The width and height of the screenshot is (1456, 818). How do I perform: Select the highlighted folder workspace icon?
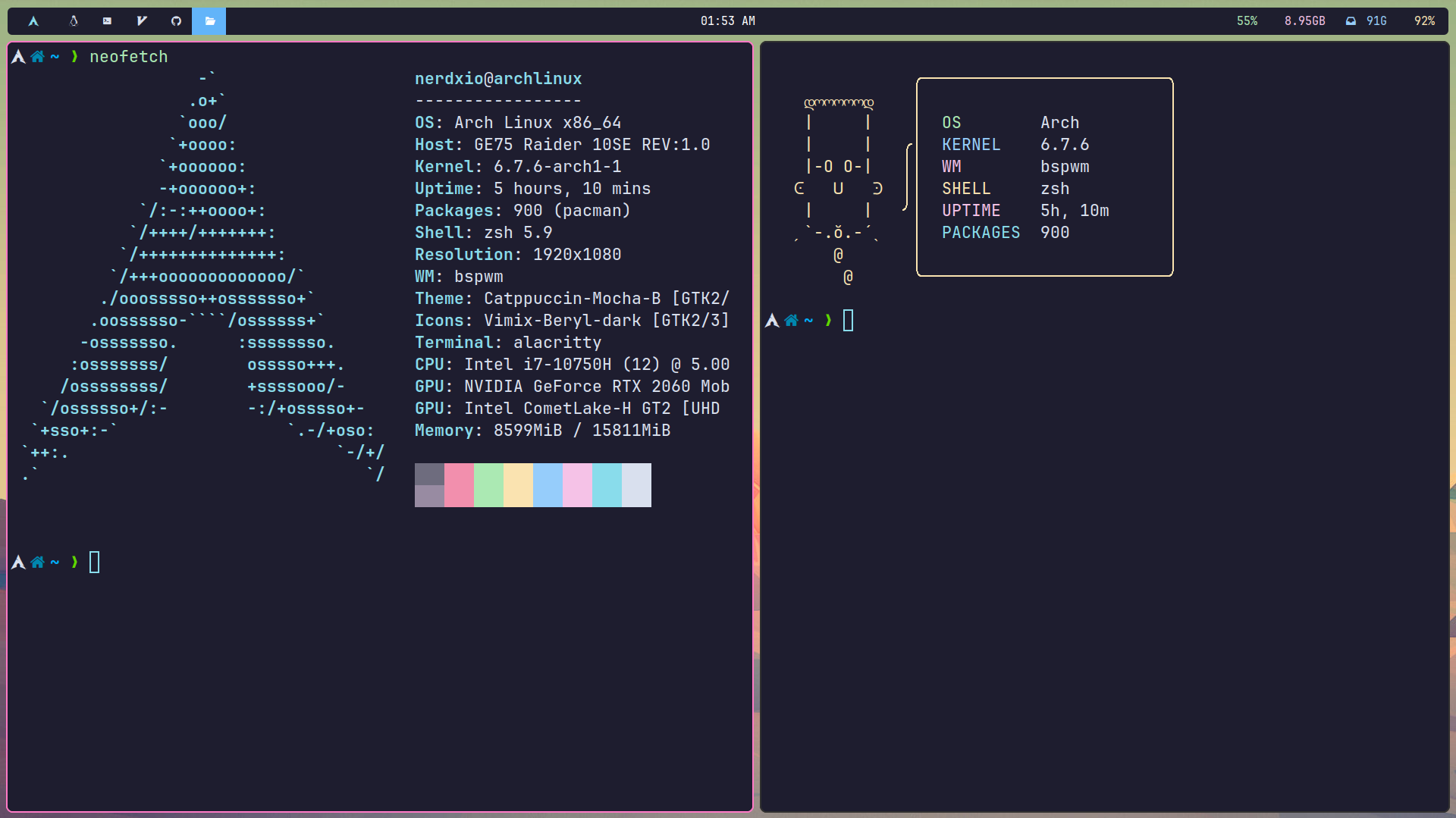pyautogui.click(x=209, y=21)
